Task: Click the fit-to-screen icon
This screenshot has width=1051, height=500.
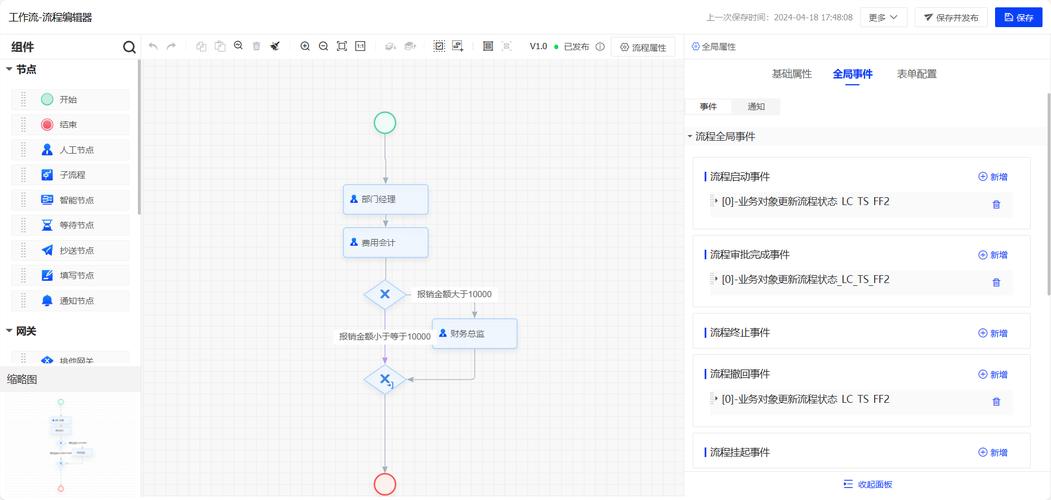Action: pyautogui.click(x=342, y=46)
